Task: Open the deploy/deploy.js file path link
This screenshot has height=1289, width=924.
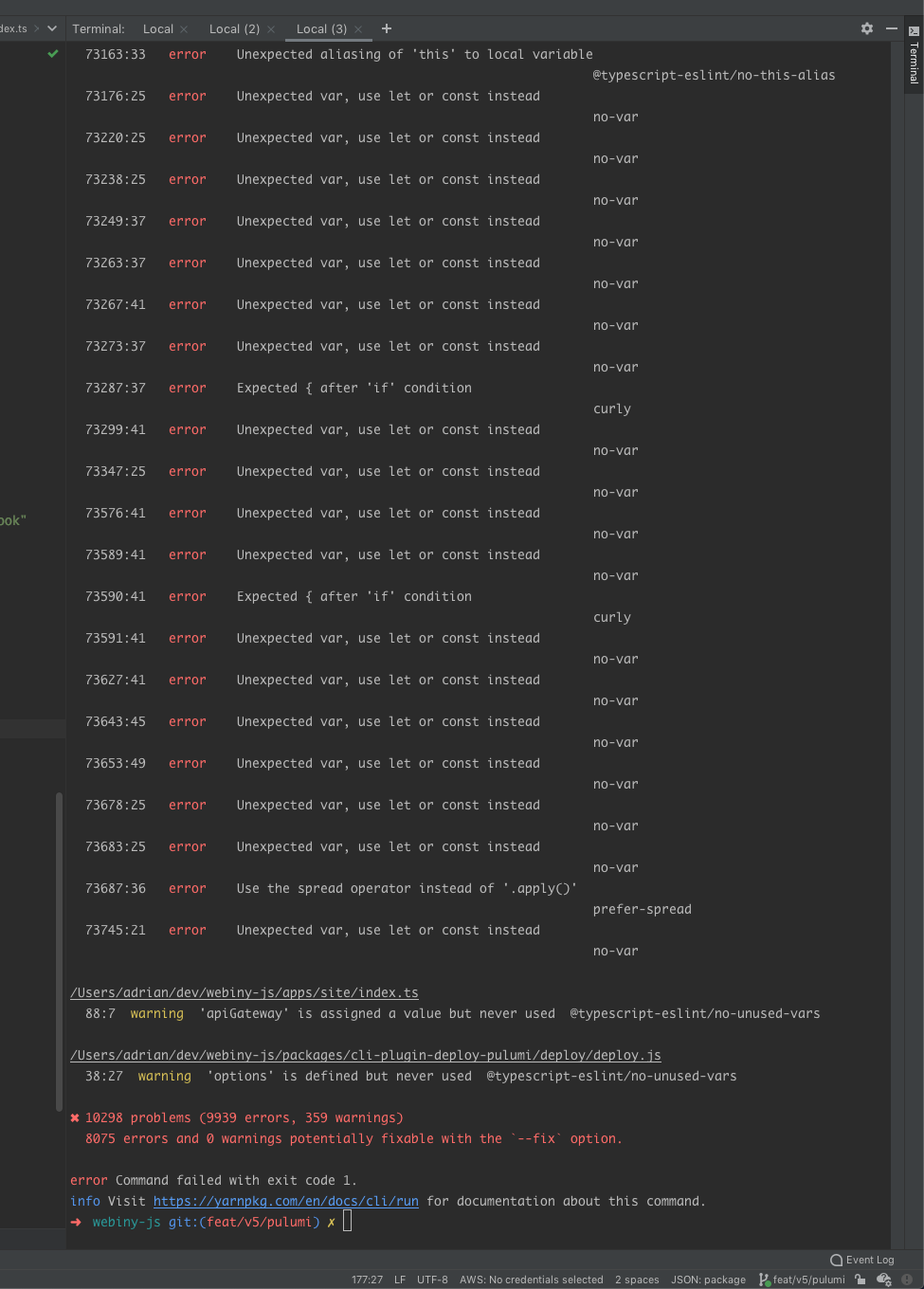Action: [x=366, y=1055]
